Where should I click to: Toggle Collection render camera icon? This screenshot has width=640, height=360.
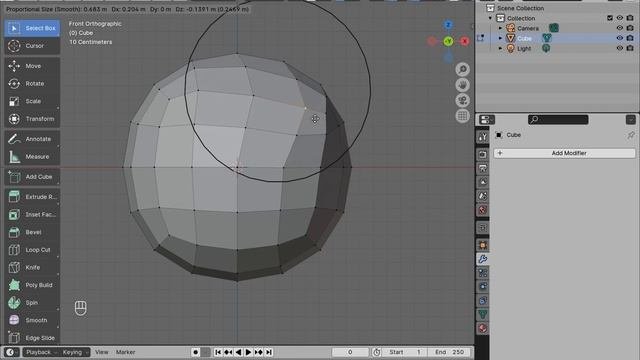(x=630, y=18)
